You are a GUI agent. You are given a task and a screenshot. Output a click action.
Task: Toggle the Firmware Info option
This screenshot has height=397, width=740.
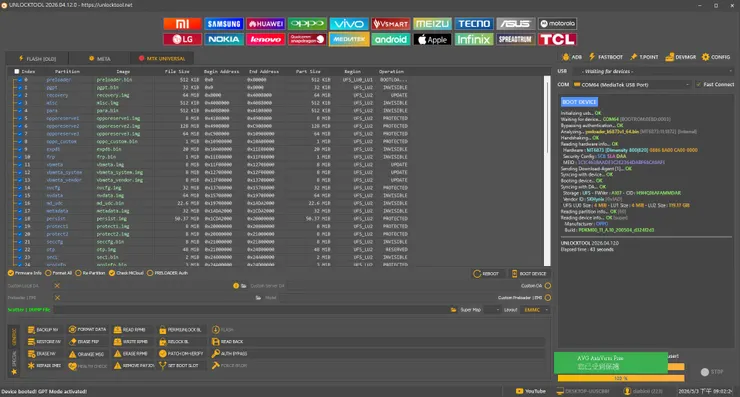(x=25, y=273)
